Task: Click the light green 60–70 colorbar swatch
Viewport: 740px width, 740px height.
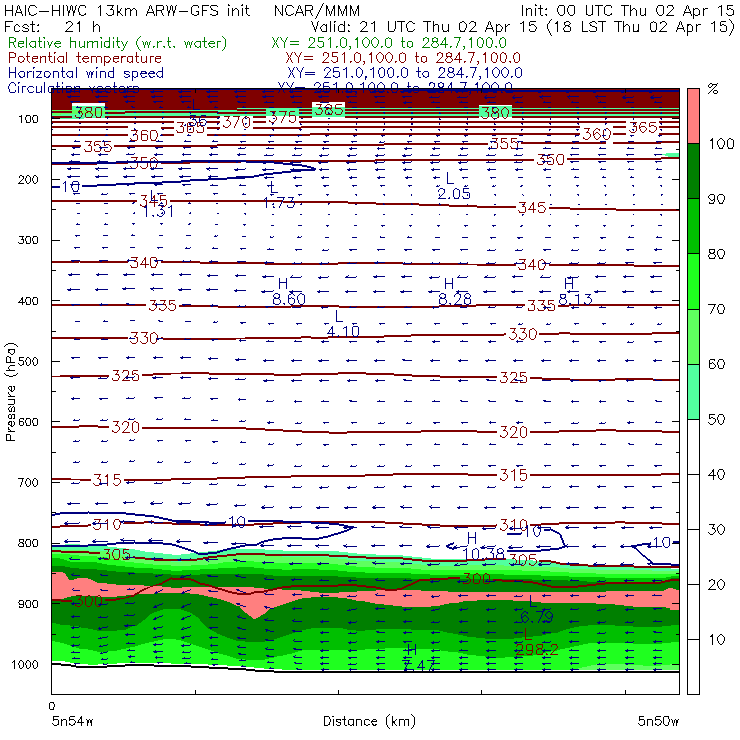Action: (x=693, y=336)
